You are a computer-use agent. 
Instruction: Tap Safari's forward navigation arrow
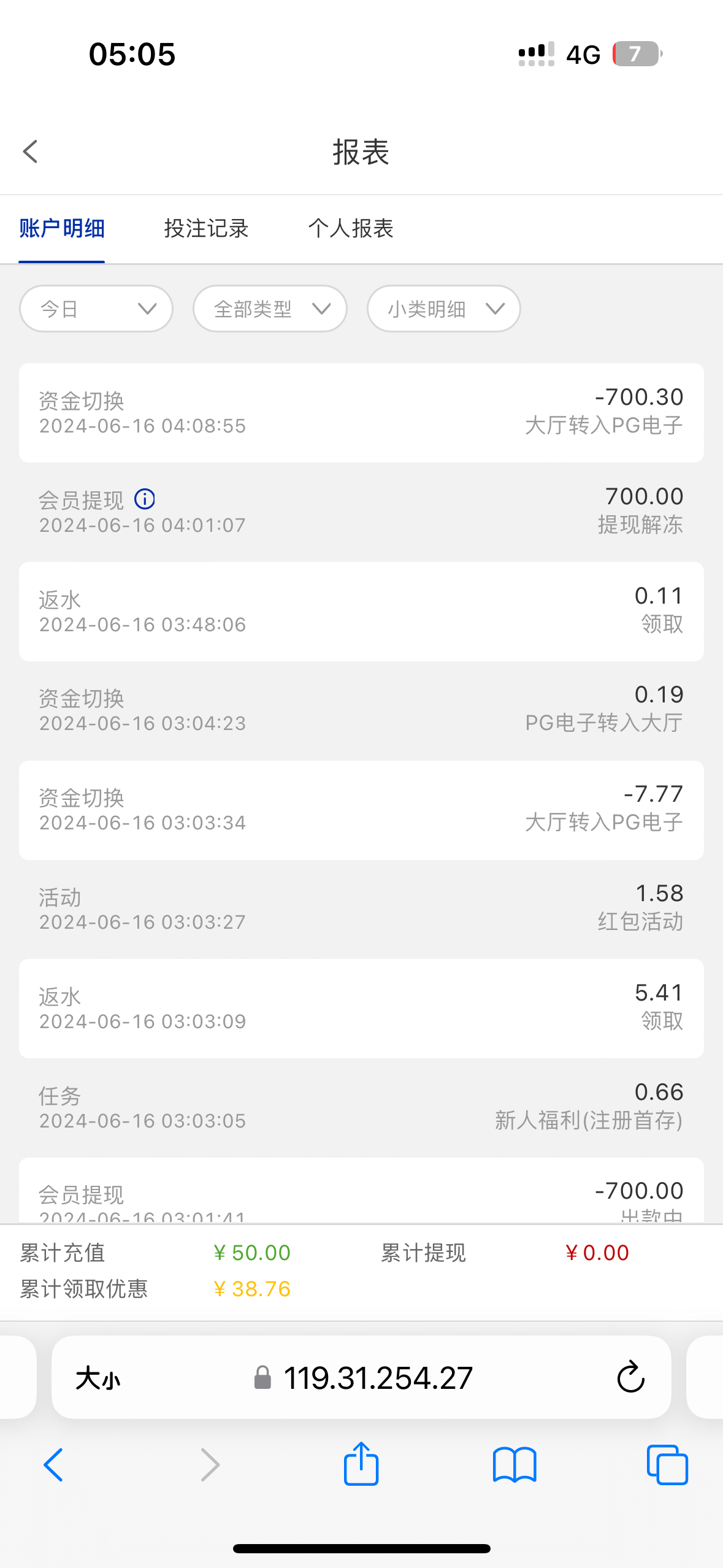(210, 1464)
